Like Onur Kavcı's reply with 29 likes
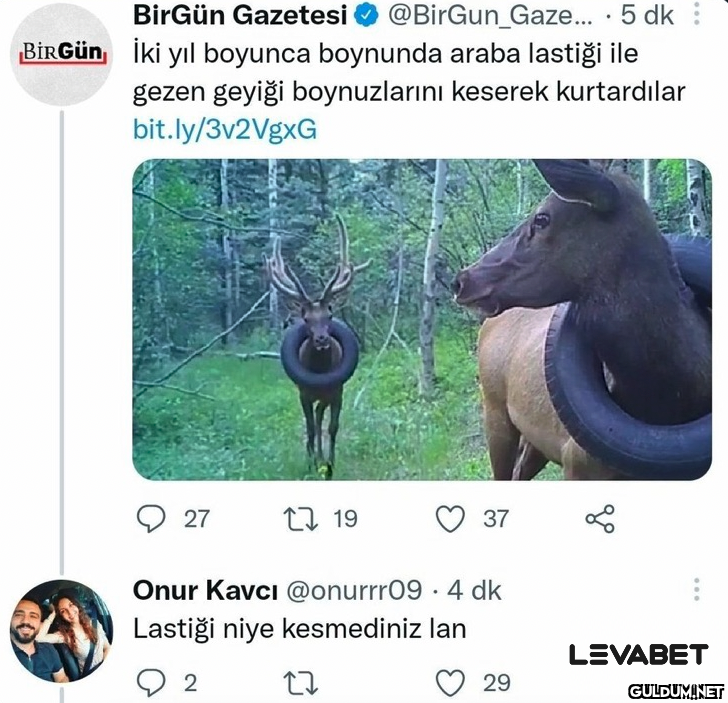 click(450, 683)
